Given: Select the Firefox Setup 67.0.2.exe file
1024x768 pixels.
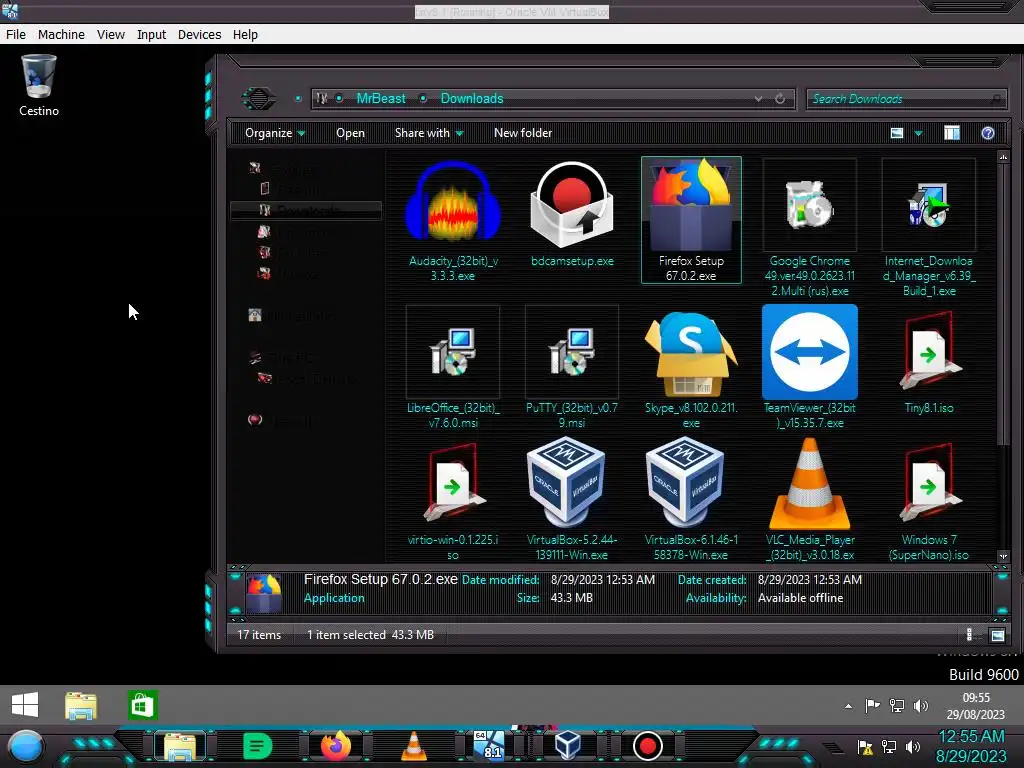Looking at the screenshot, I should [x=691, y=219].
